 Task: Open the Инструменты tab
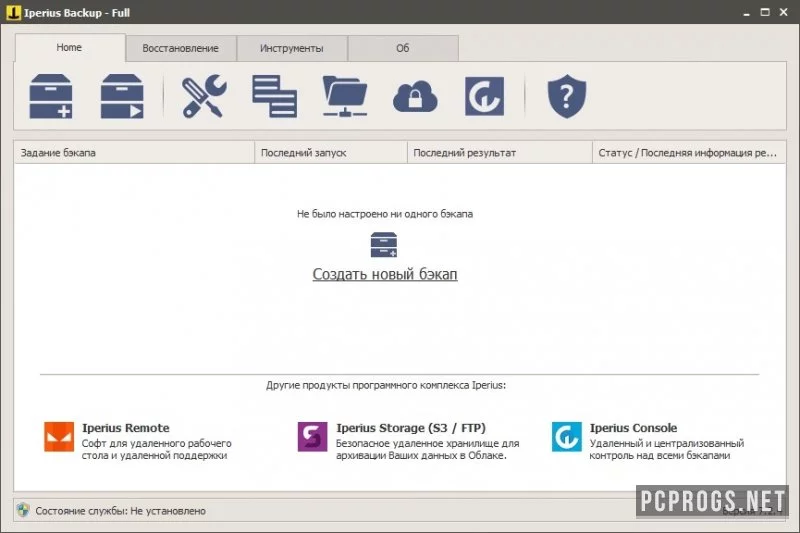coord(292,48)
